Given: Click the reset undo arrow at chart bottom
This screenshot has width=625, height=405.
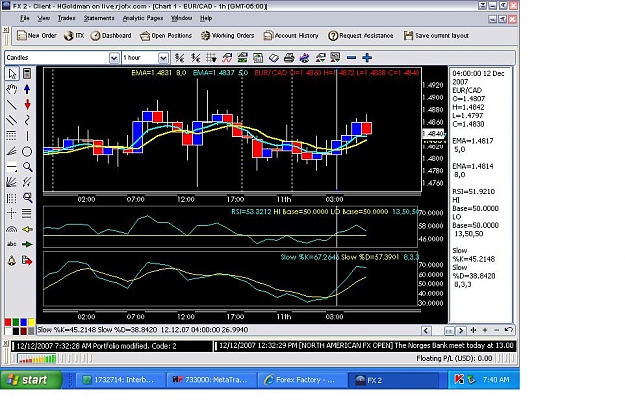Looking at the screenshot, I should [x=509, y=330].
